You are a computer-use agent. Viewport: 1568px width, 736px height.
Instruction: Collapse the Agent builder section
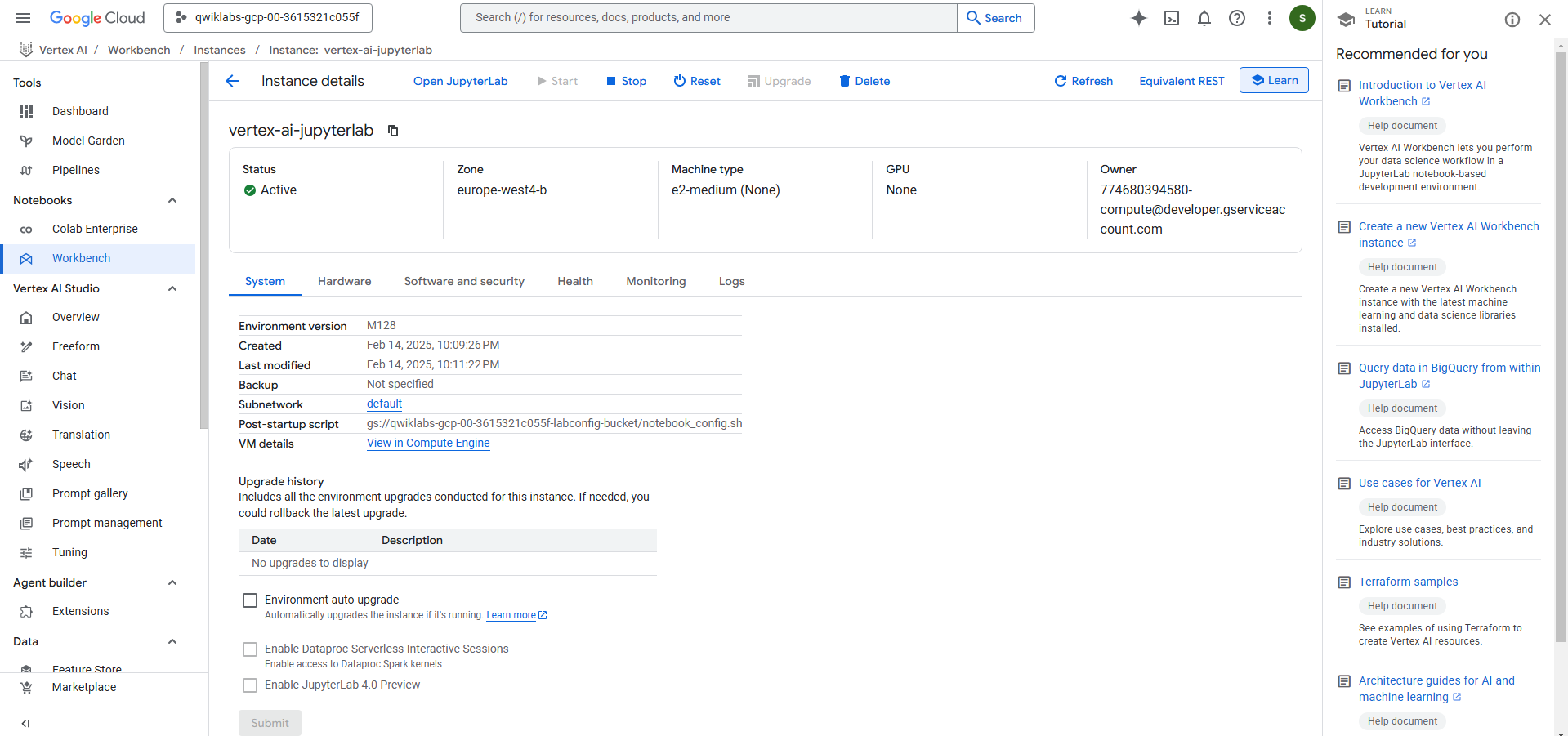pos(172,582)
